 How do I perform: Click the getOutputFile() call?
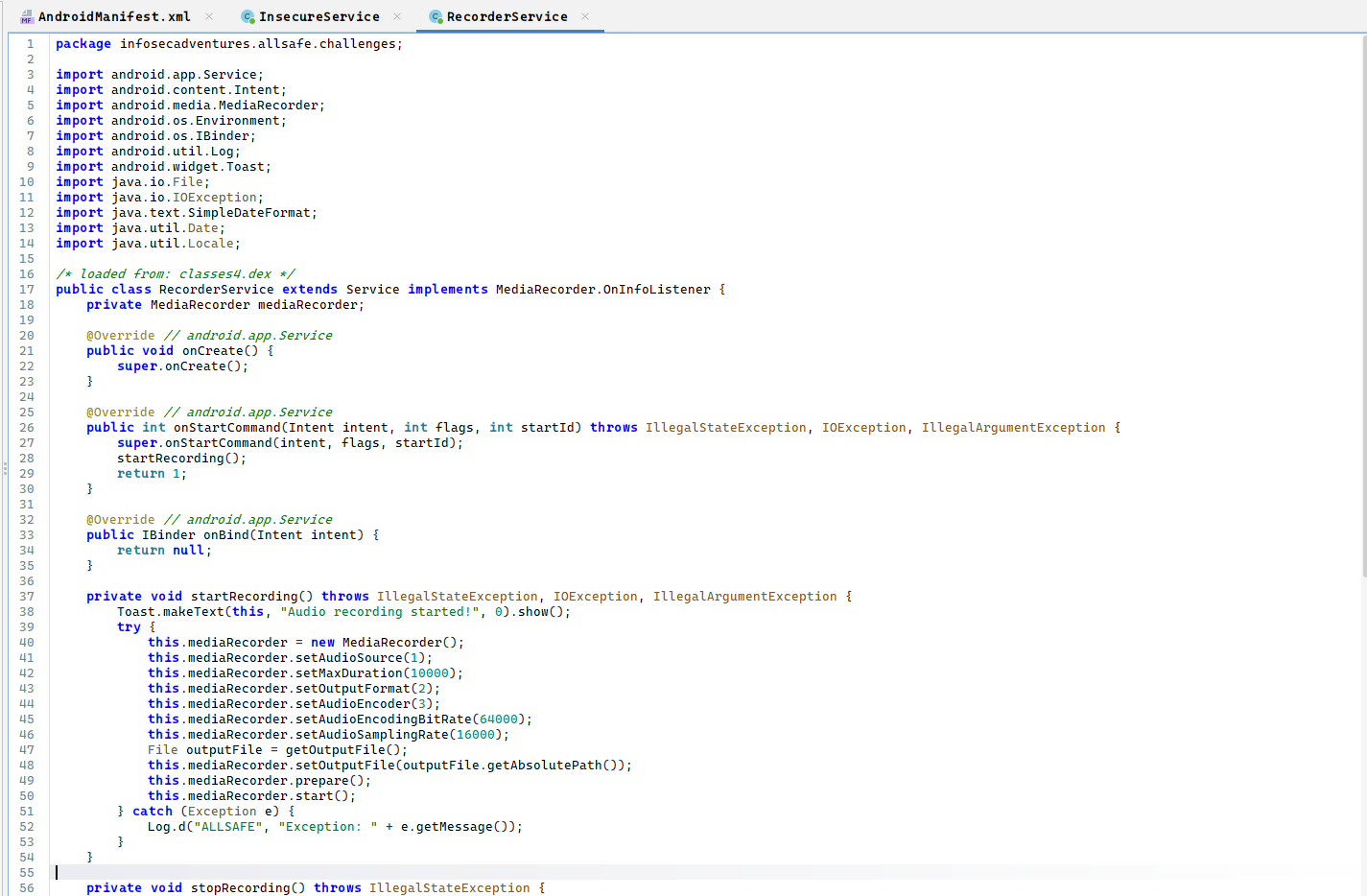[342, 750]
